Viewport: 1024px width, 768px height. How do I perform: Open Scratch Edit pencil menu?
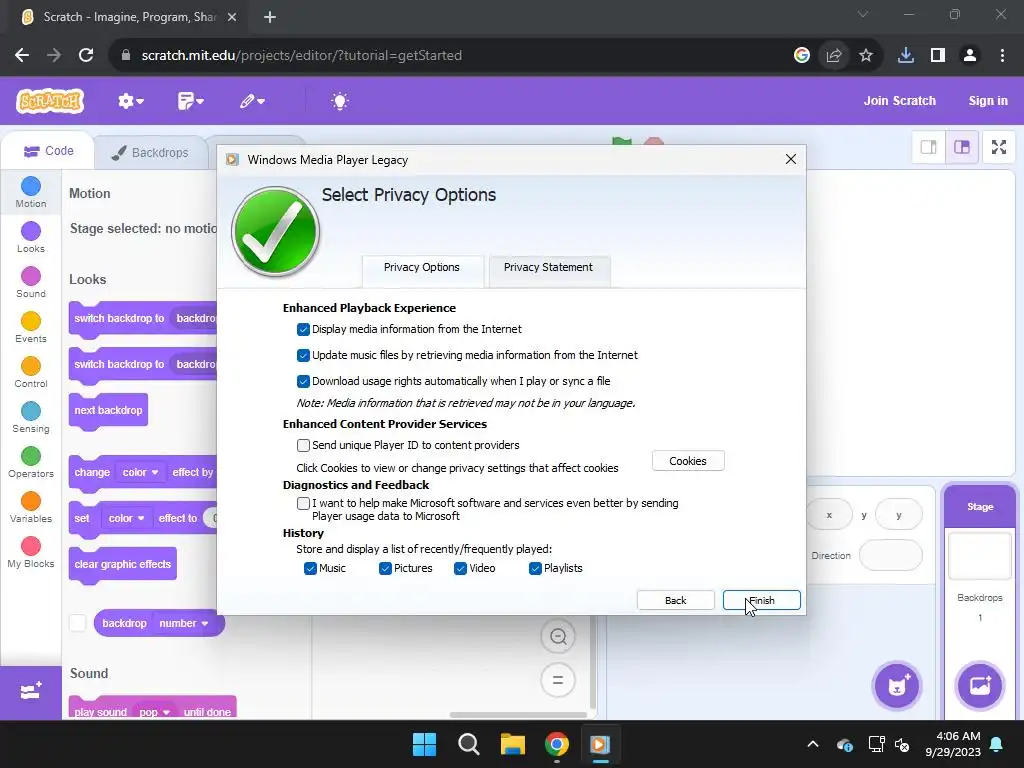pyautogui.click(x=252, y=101)
